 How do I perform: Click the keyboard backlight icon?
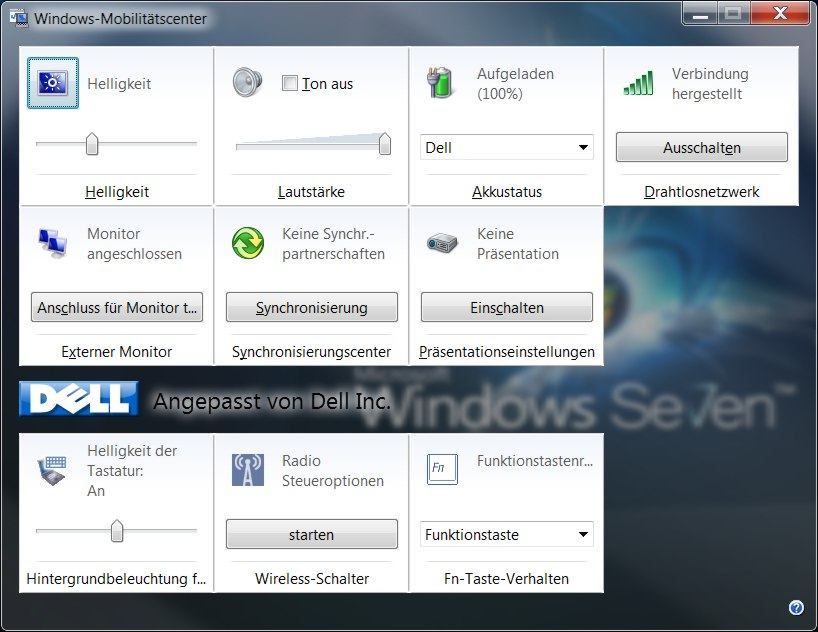point(52,470)
